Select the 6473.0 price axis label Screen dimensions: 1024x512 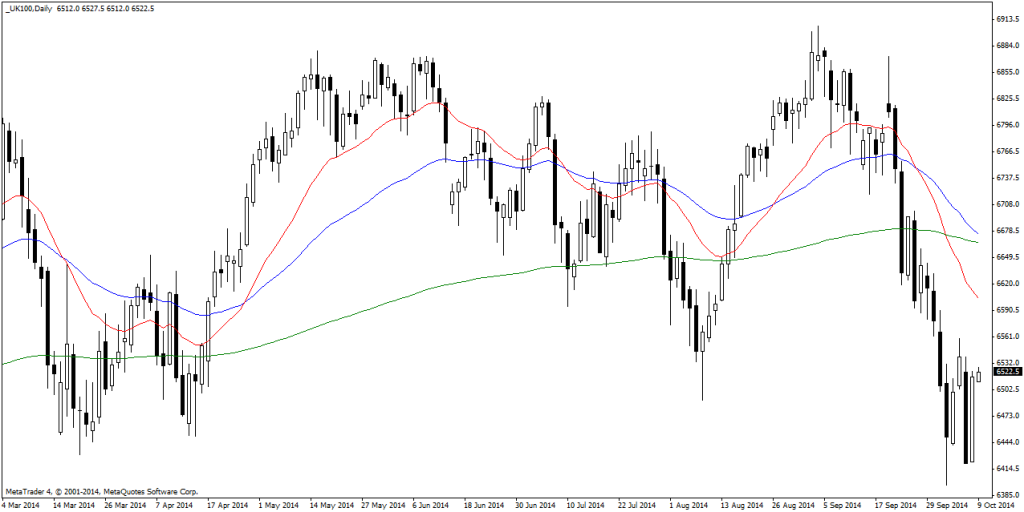coord(1006,416)
